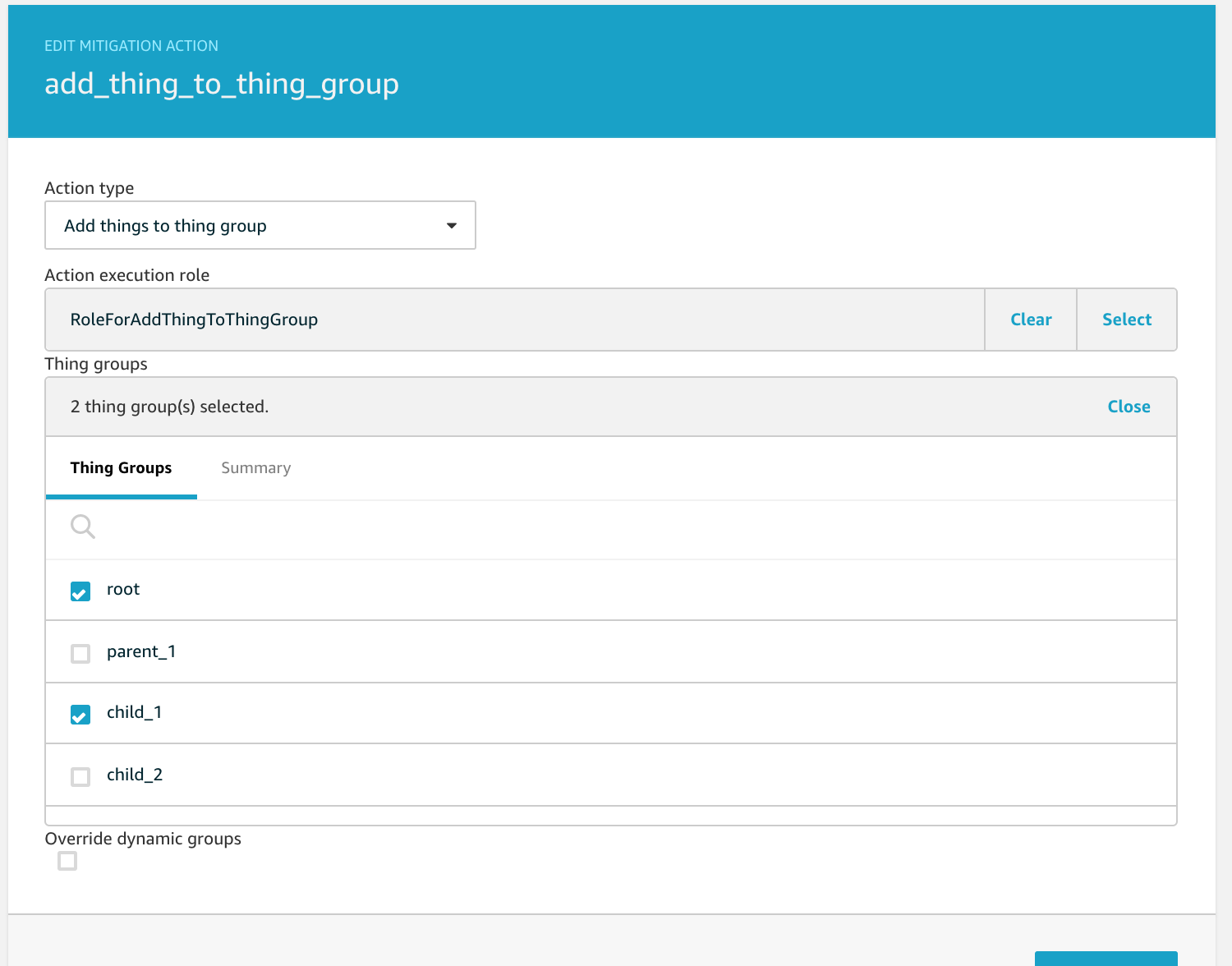This screenshot has width=1232, height=966.
Task: Enable the child_2 thing group checkbox
Action: (80, 777)
